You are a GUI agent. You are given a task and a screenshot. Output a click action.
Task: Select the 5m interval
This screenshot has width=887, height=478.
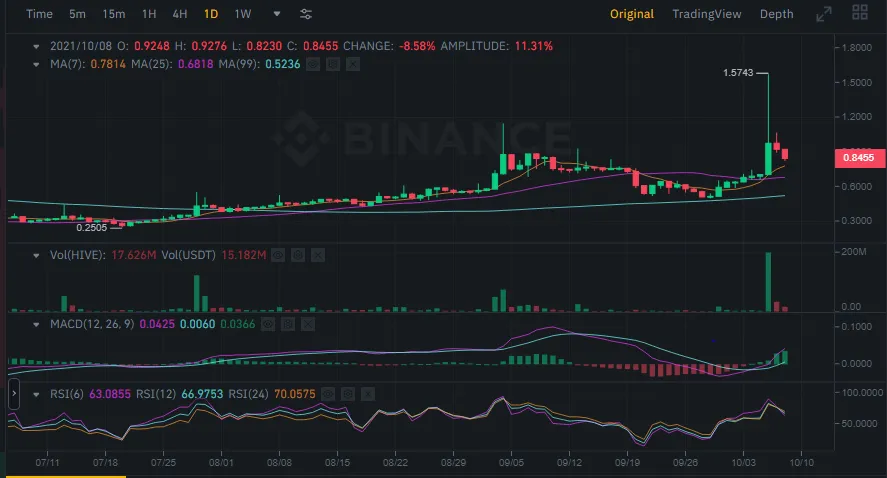click(x=77, y=14)
